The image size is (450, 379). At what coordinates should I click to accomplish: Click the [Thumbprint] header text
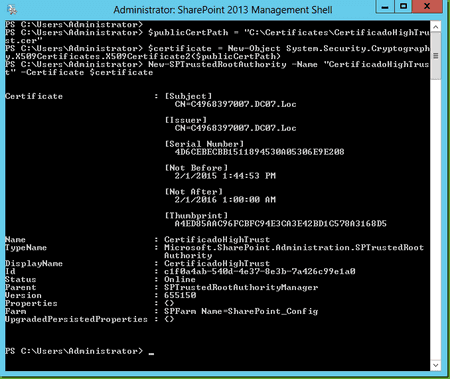coord(196,215)
